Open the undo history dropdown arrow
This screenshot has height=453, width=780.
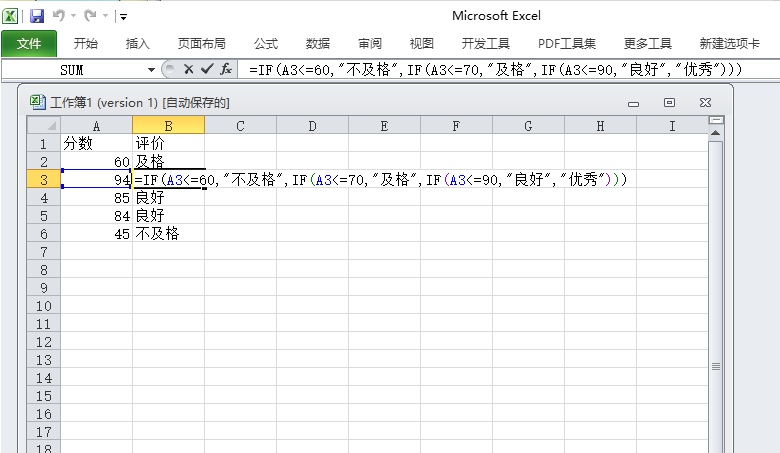pyautogui.click(x=74, y=16)
